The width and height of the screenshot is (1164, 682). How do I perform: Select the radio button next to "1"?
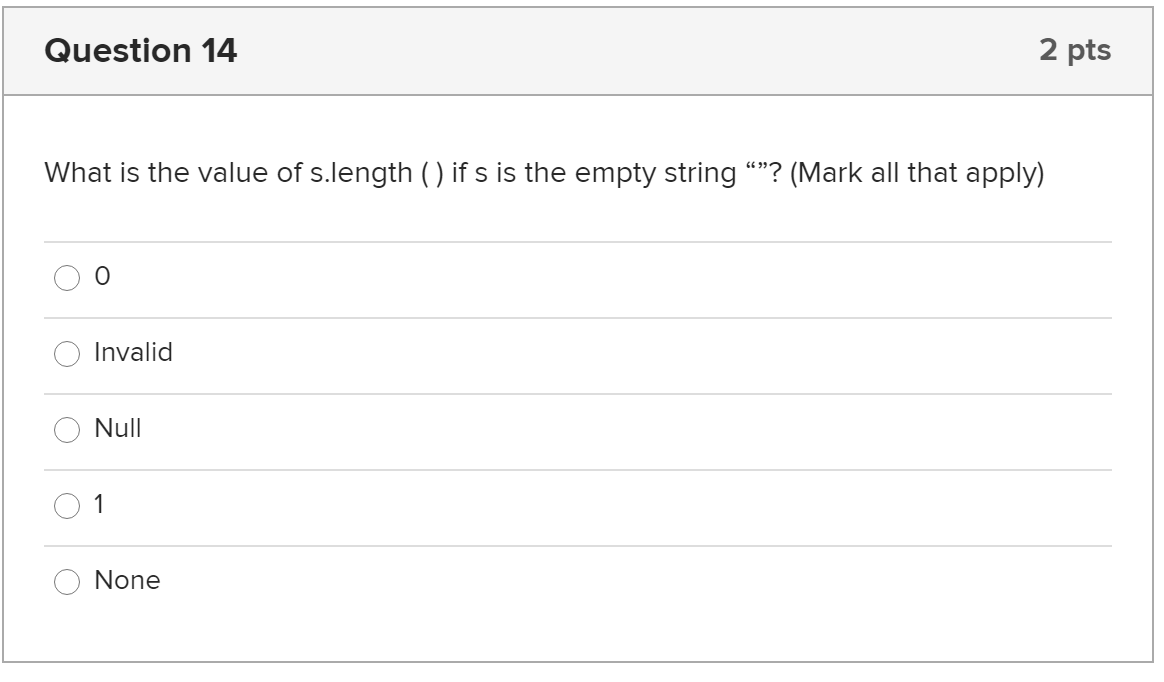point(66,504)
